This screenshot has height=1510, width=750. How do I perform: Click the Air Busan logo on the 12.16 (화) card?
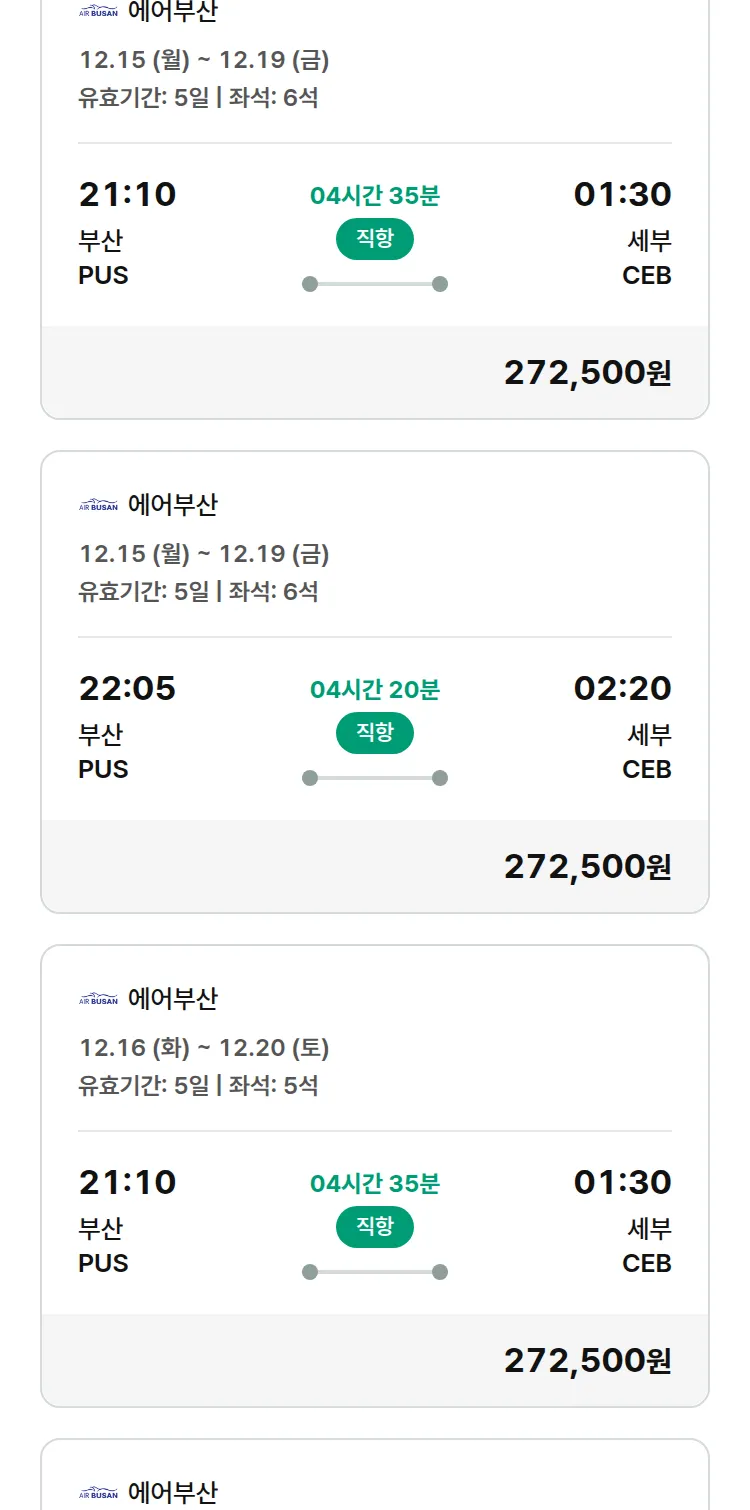(x=98, y=1000)
